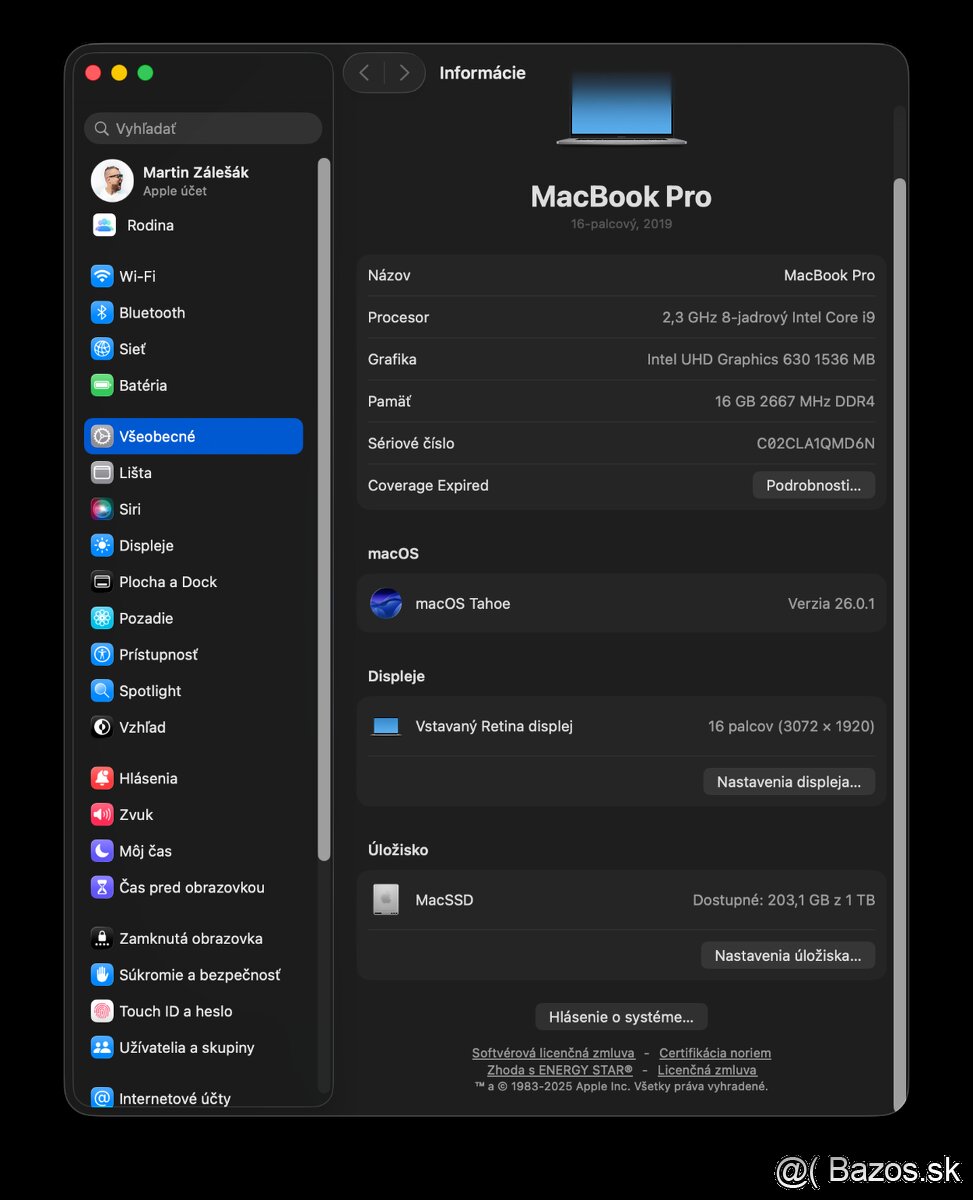Click the Vyhľadať search field
The height and width of the screenshot is (1200, 973).
(x=203, y=128)
